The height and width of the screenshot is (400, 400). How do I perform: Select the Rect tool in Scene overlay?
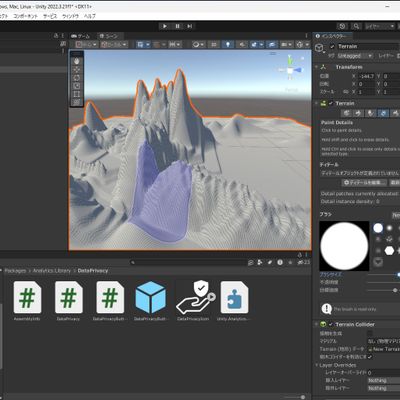pos(77,94)
